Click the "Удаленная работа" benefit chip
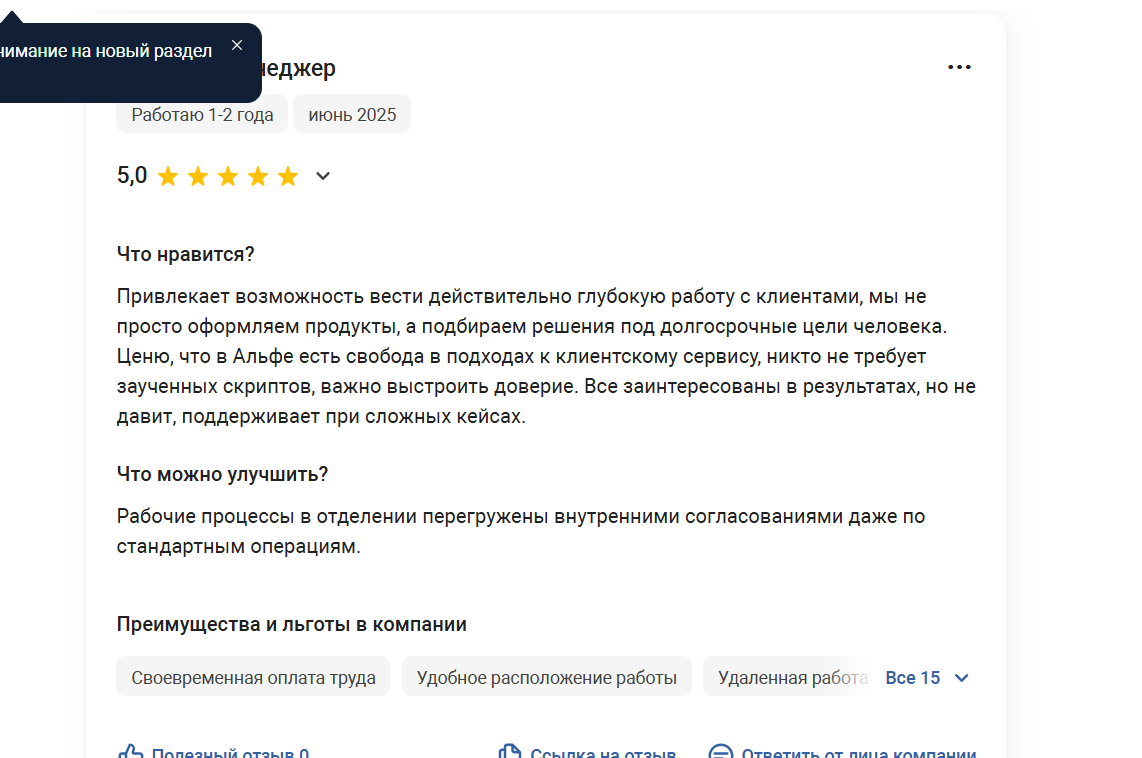Viewport: 1142px width, 758px height. tap(789, 676)
